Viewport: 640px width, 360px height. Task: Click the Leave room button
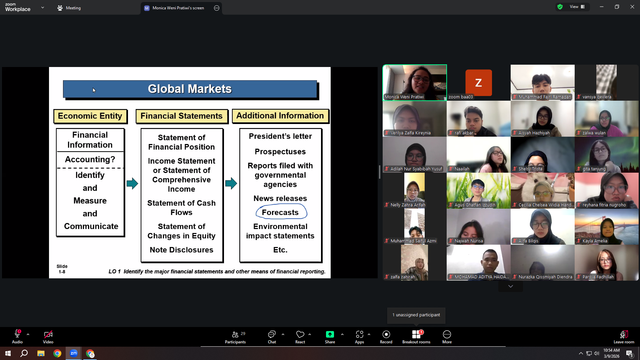coord(624,337)
